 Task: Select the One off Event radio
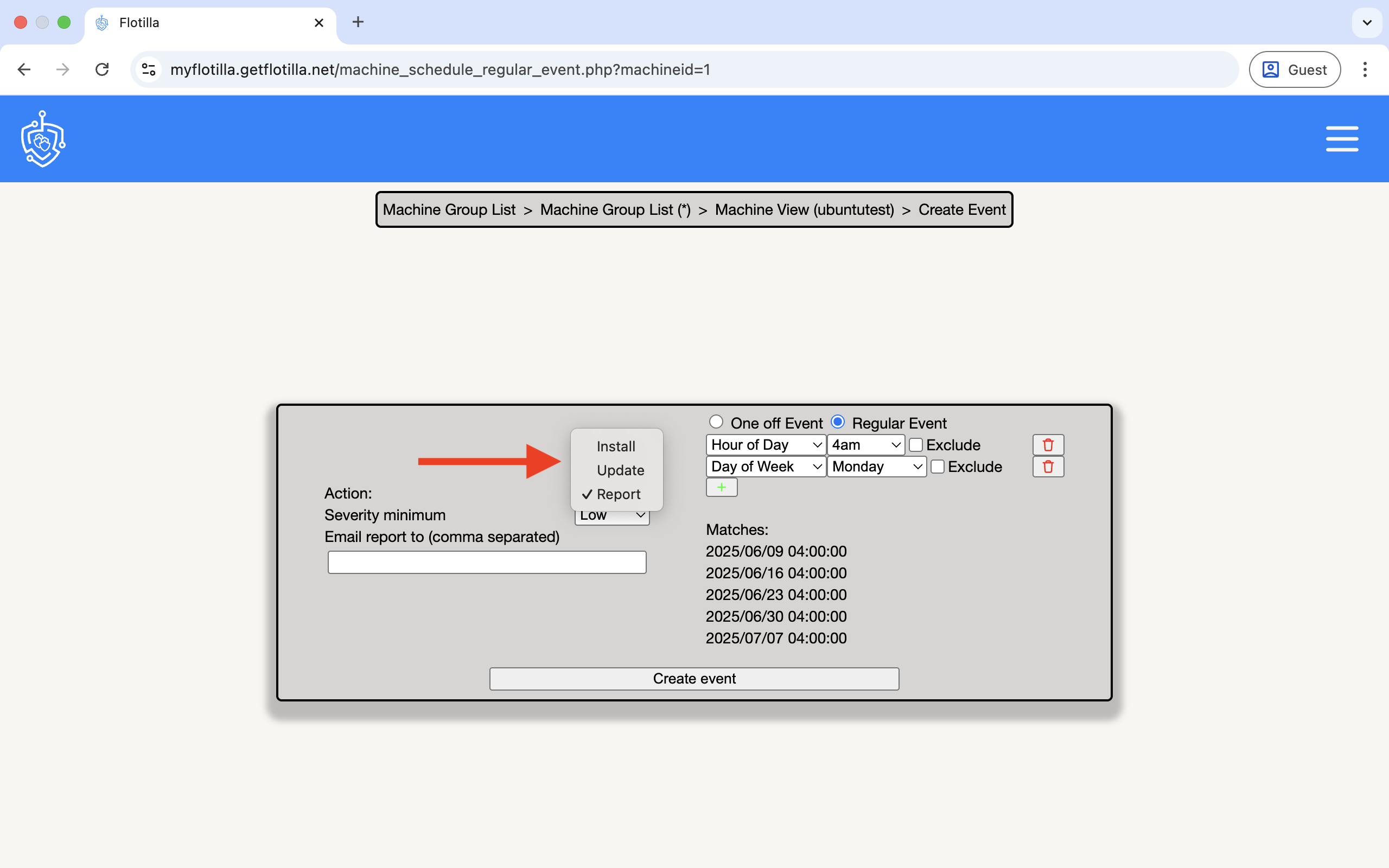coord(716,422)
